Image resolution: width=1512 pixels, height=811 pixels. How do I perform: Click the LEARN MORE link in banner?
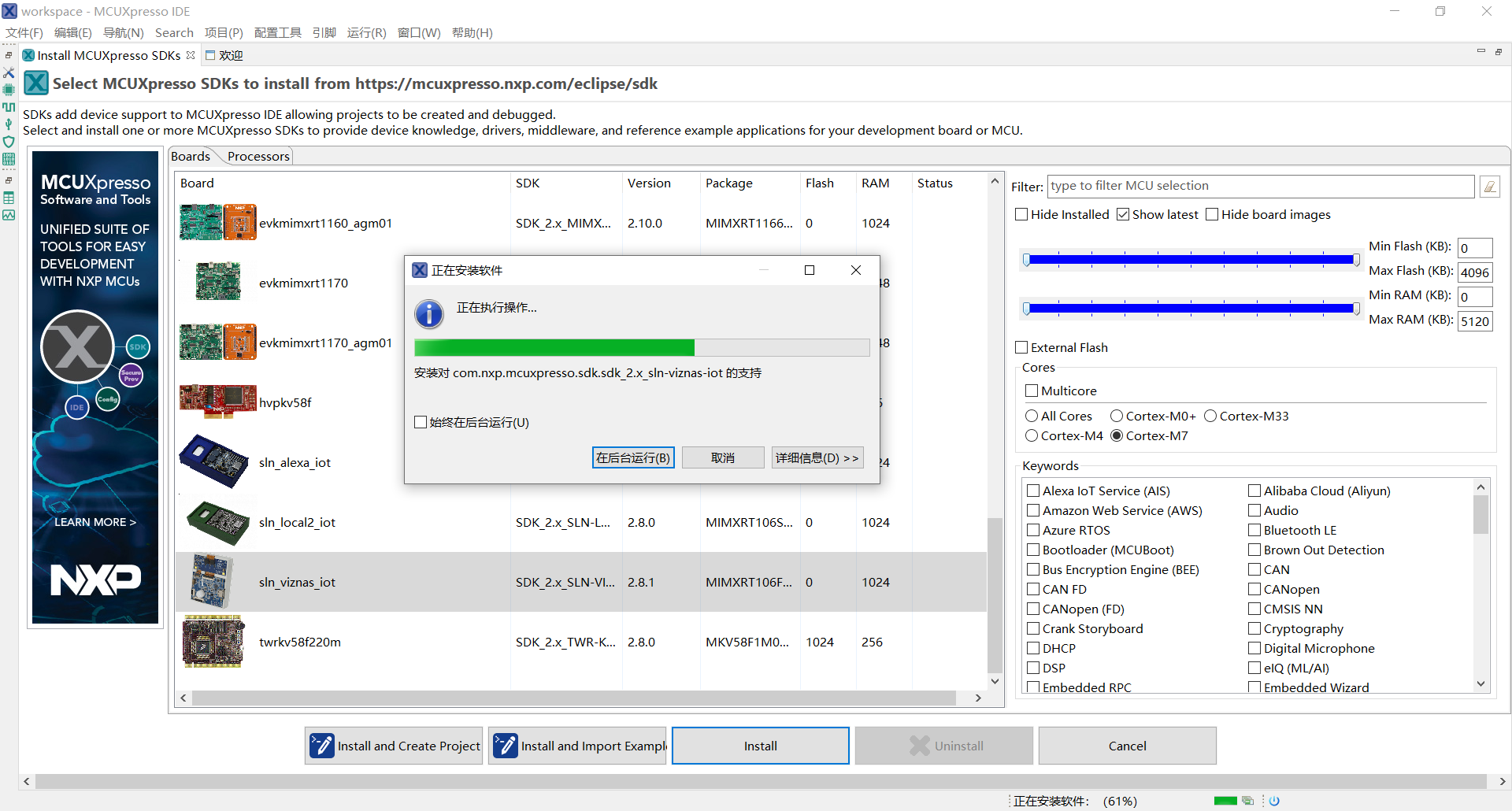coord(95,522)
